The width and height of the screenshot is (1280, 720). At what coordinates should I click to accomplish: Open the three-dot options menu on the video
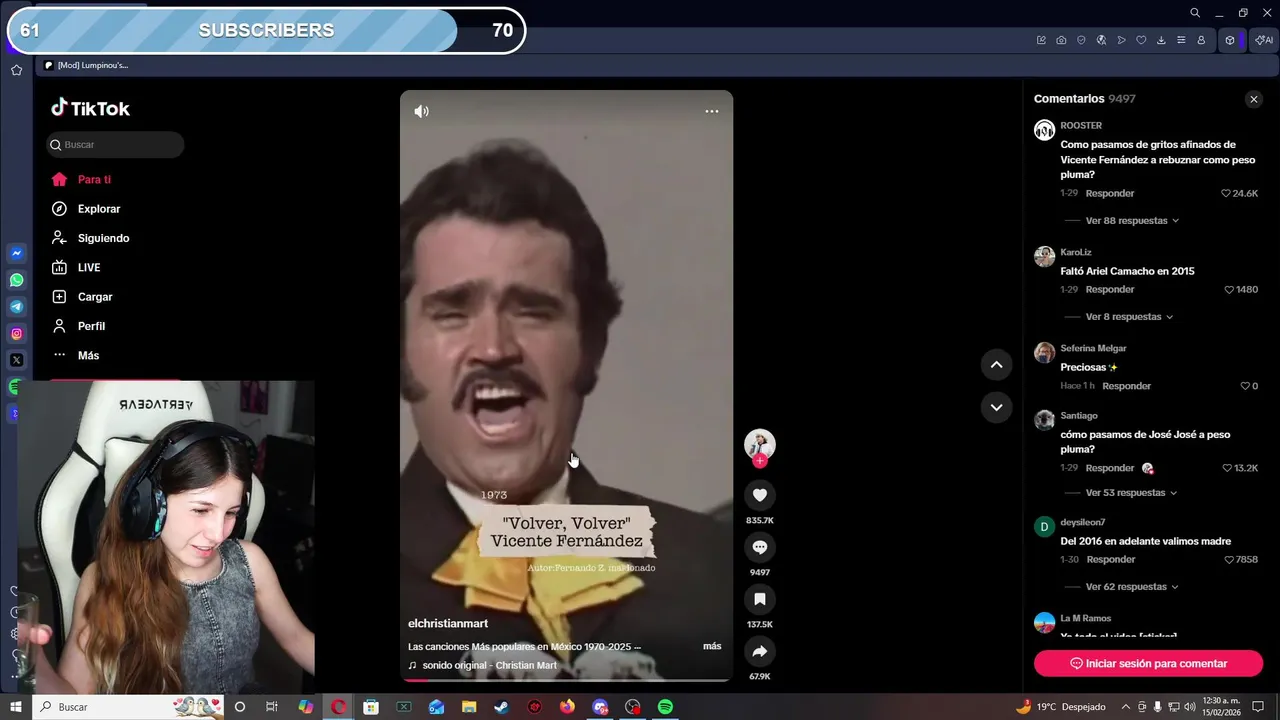711,111
